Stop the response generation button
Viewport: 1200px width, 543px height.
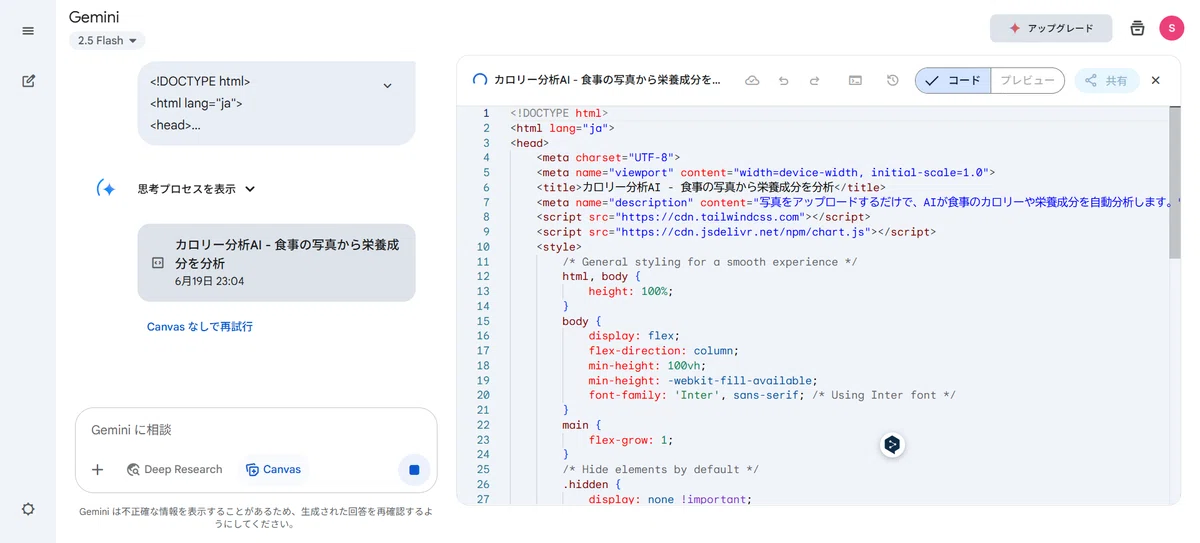414,469
